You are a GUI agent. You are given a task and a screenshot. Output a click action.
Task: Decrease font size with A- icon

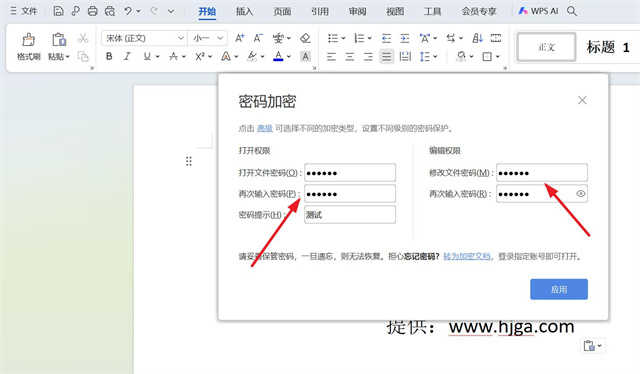[x=258, y=38]
